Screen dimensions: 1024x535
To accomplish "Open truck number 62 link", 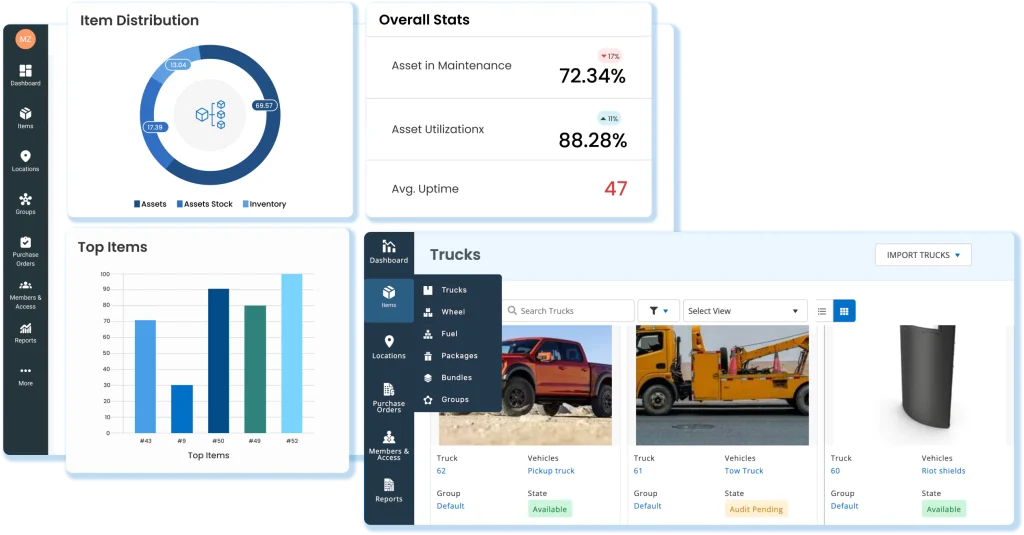I will [x=441, y=471].
